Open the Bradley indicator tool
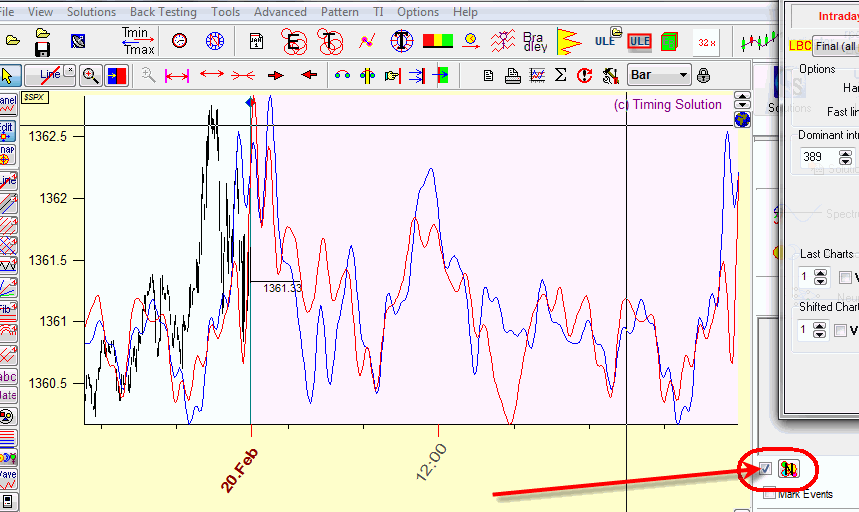 click(534, 41)
